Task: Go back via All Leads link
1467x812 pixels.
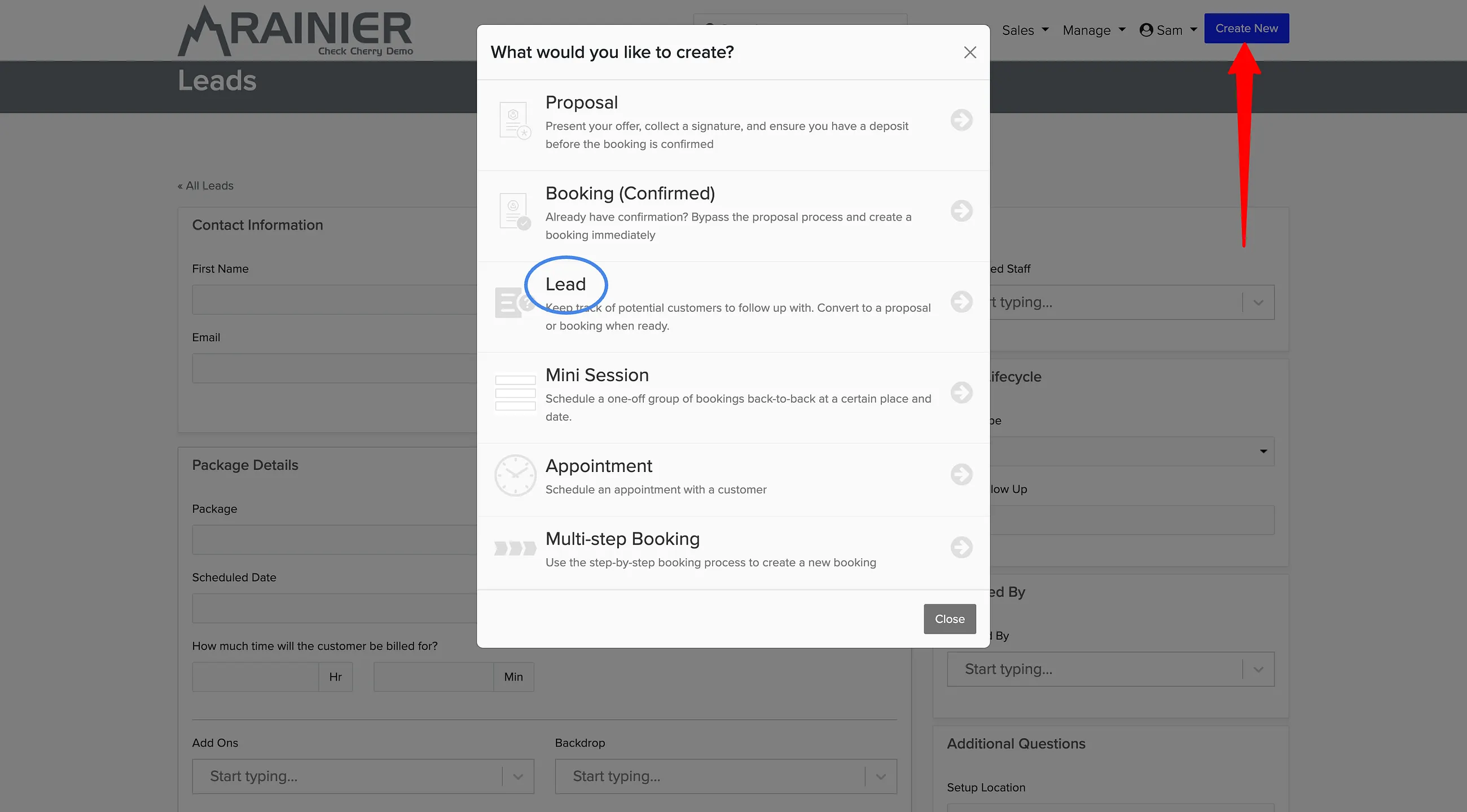Action: [205, 186]
